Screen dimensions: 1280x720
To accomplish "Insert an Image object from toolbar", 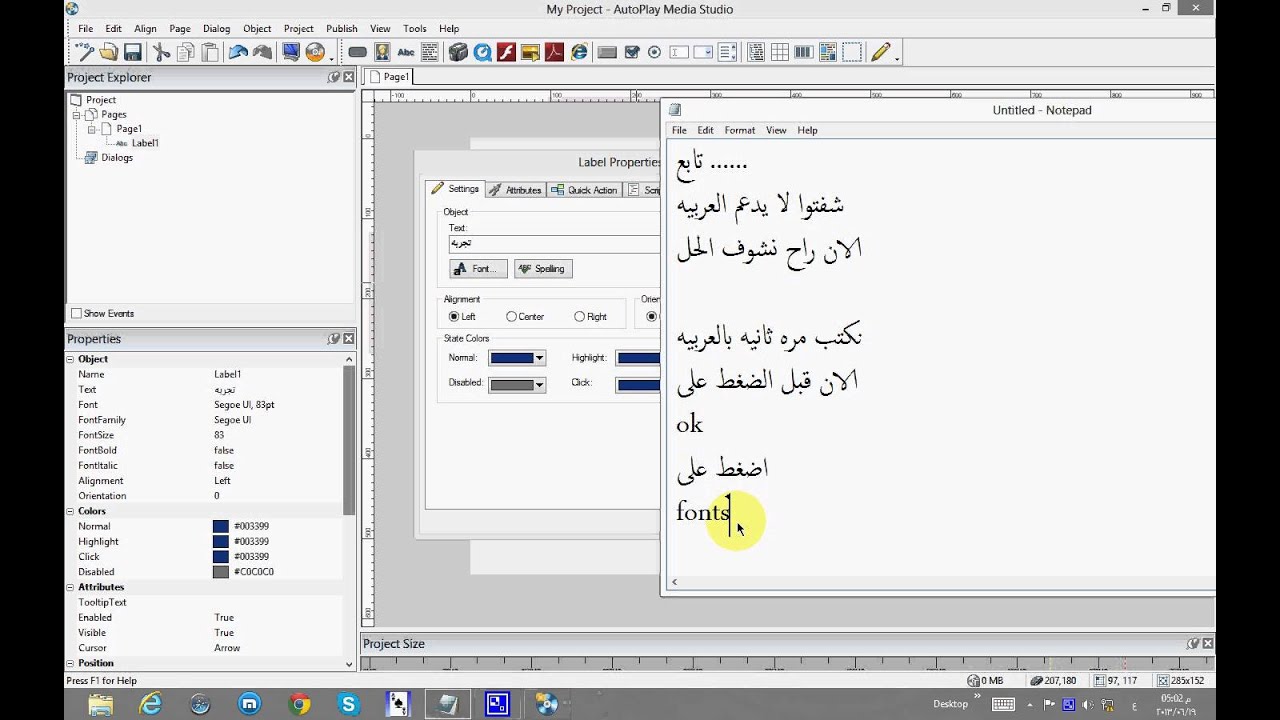I will point(382,52).
